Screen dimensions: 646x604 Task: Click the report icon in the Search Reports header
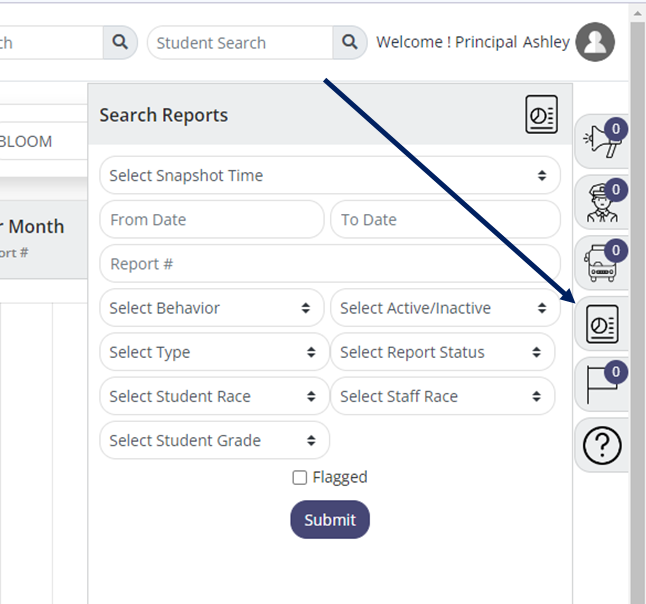tap(541, 115)
